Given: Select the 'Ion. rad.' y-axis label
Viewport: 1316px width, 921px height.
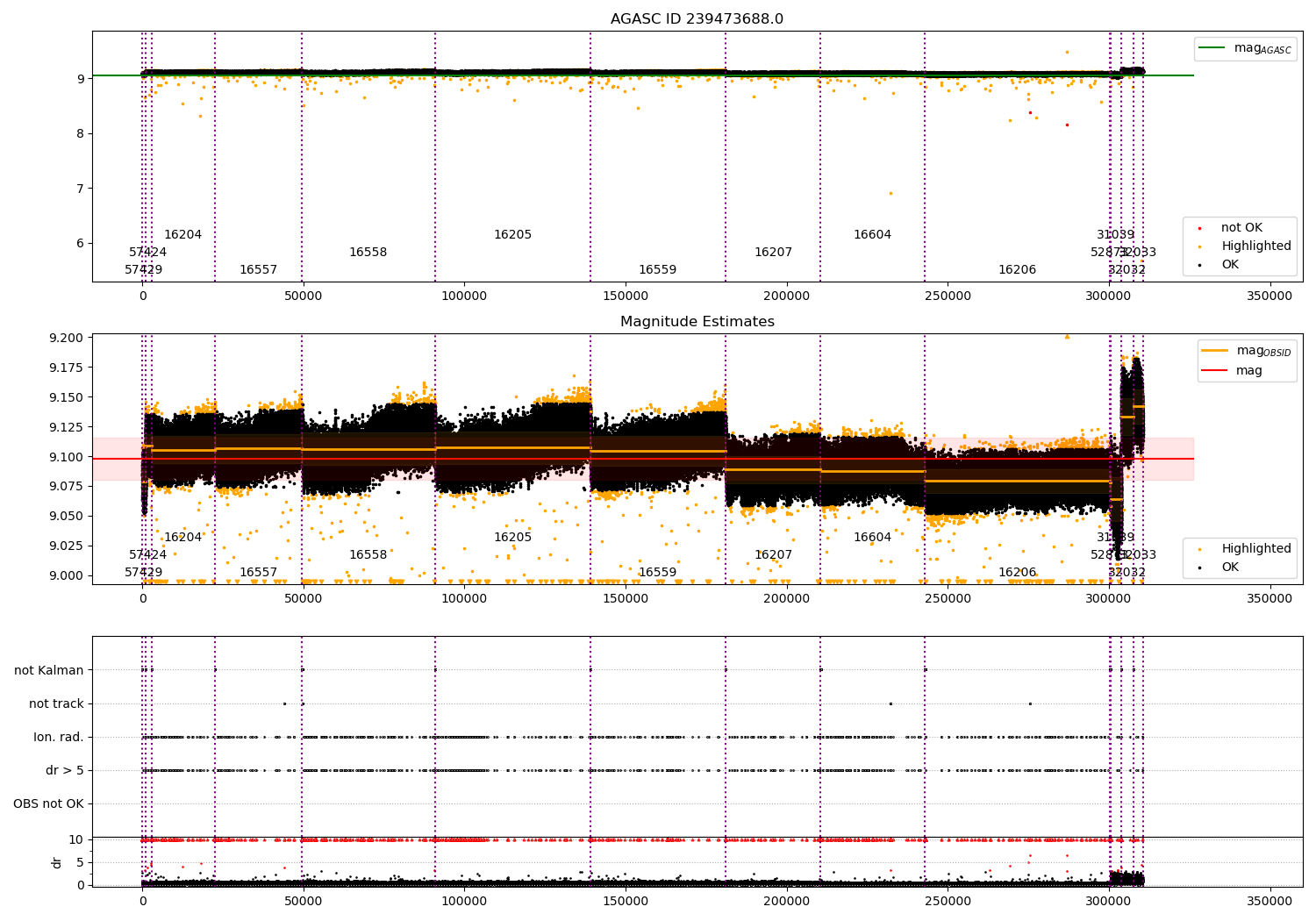Looking at the screenshot, I should (x=59, y=737).
